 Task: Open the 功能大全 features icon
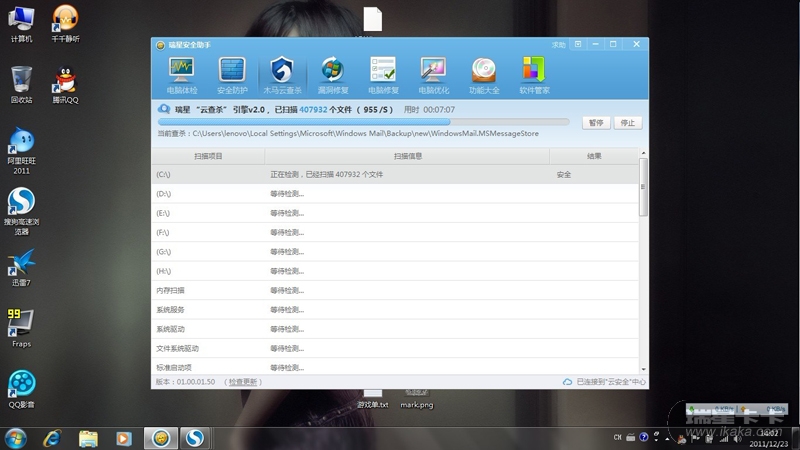click(484, 75)
